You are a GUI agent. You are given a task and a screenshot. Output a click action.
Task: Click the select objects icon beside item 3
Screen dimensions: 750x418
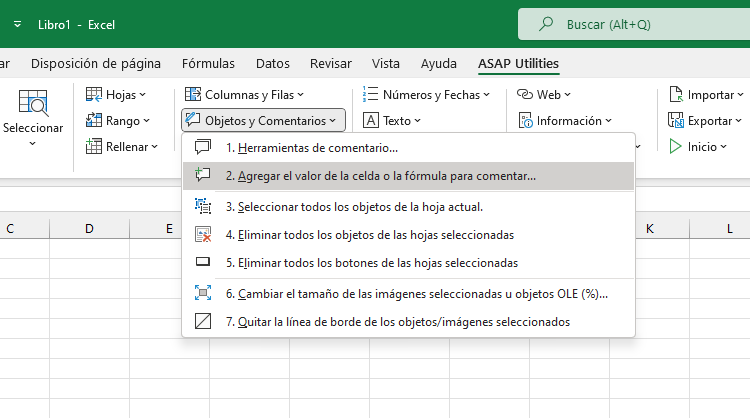pos(203,206)
